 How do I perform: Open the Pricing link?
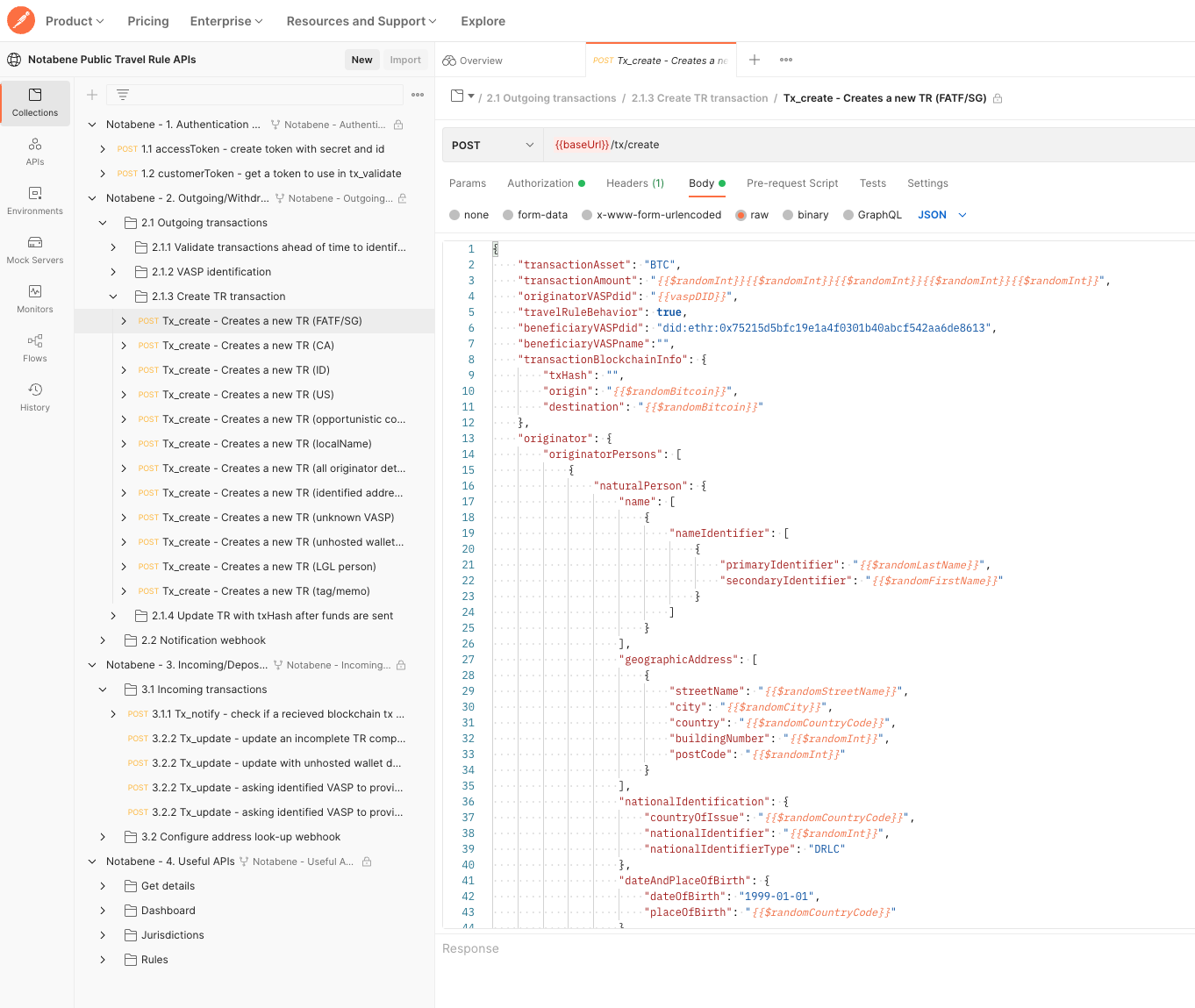coord(148,21)
